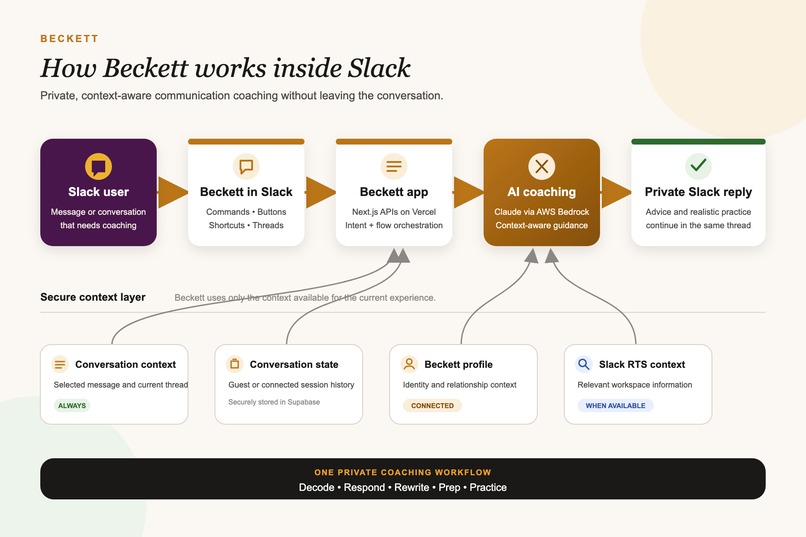
Task: Click the speech bubble icon above Beckett in Slack
Action: point(246,166)
